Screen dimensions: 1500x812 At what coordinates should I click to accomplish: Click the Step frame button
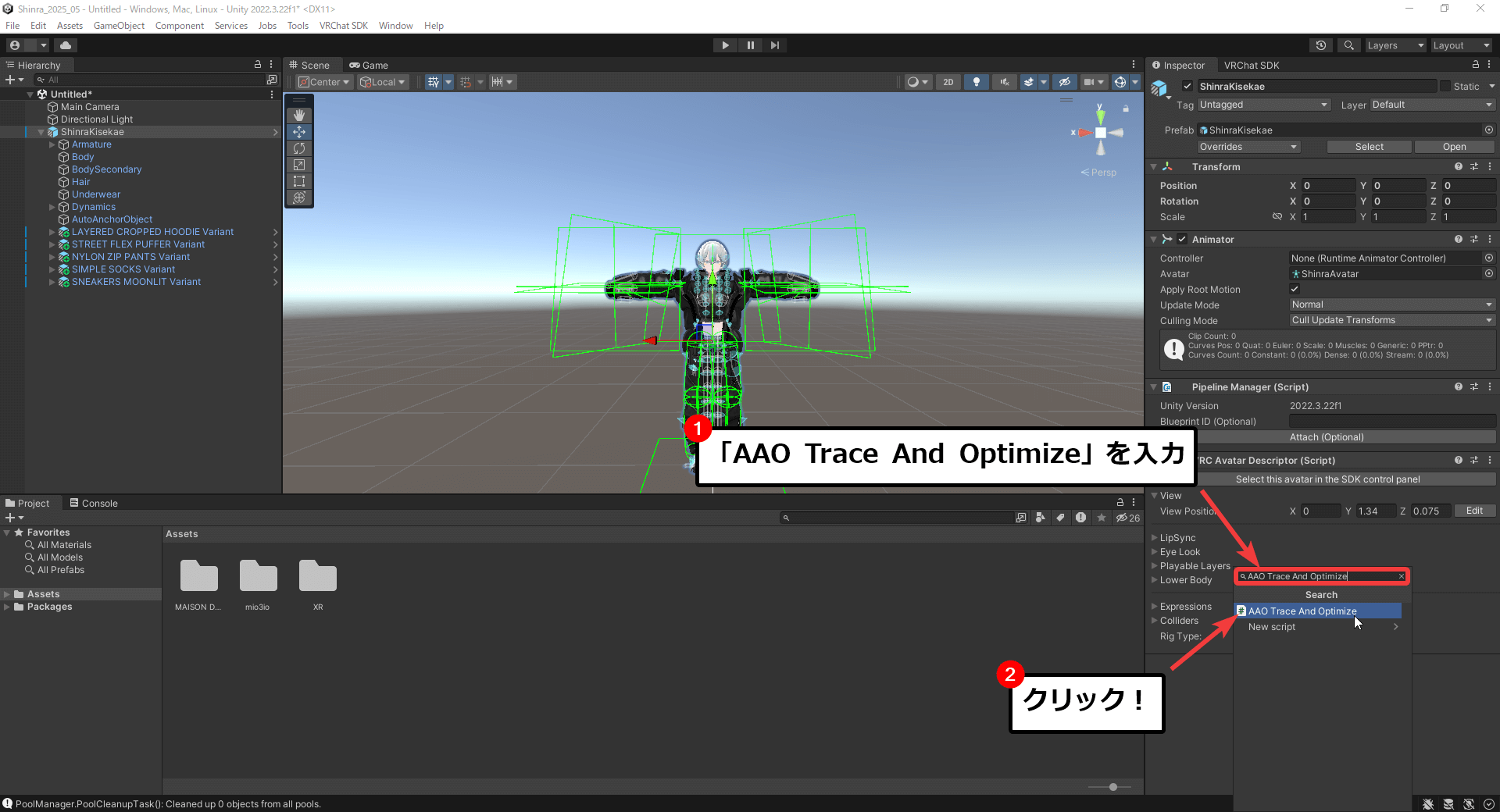point(774,45)
